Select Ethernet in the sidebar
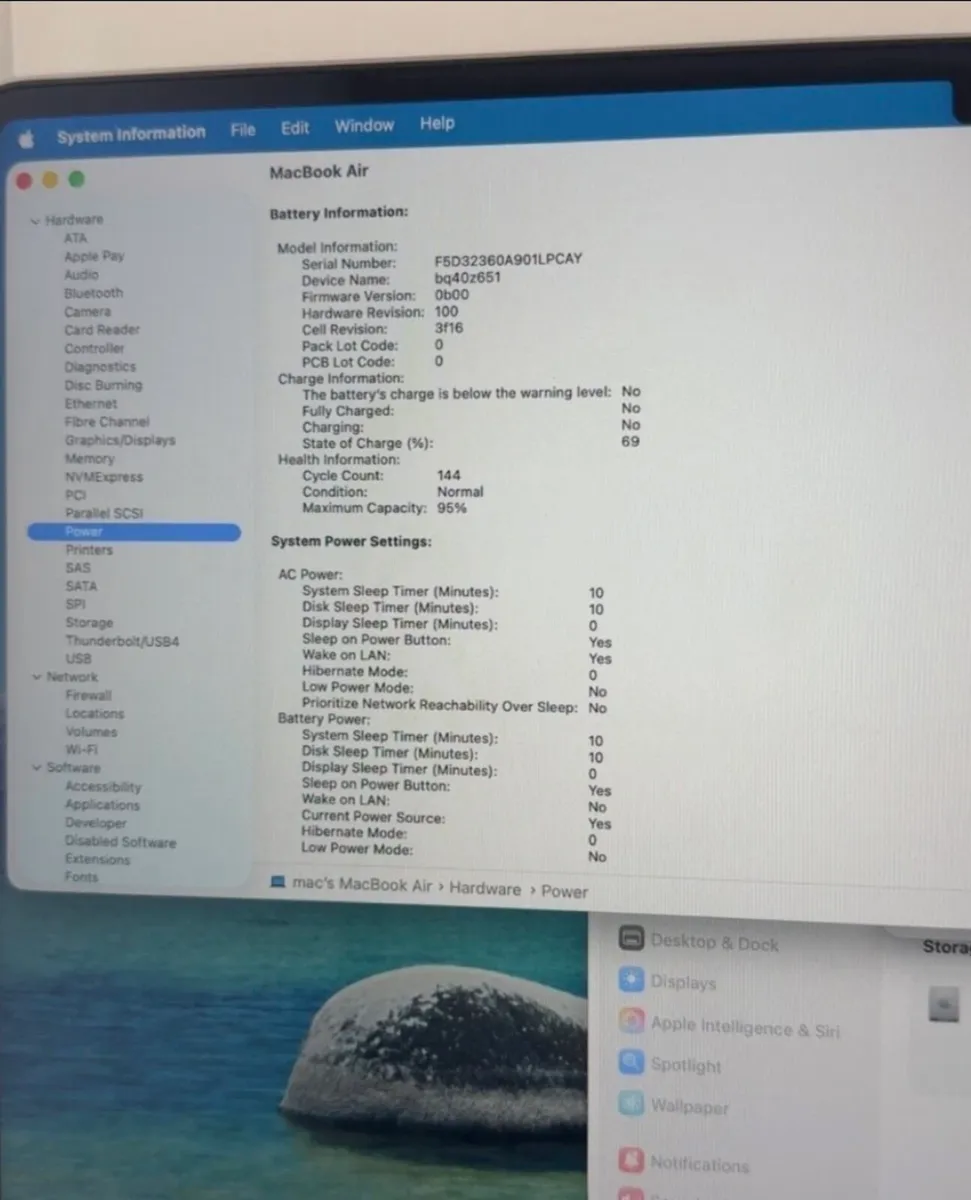Screen dimensions: 971x1200 click(x=91, y=403)
